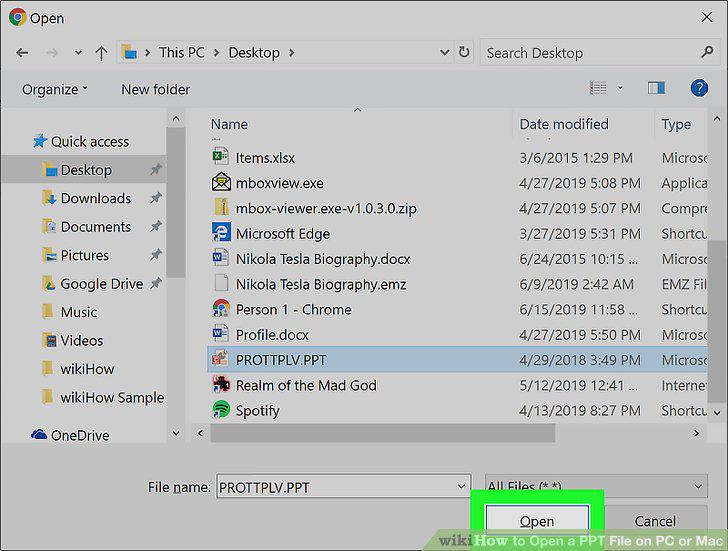This screenshot has width=728, height=551.
Task: Select Person 1 - Chrome shortcut icon
Action: 221,308
